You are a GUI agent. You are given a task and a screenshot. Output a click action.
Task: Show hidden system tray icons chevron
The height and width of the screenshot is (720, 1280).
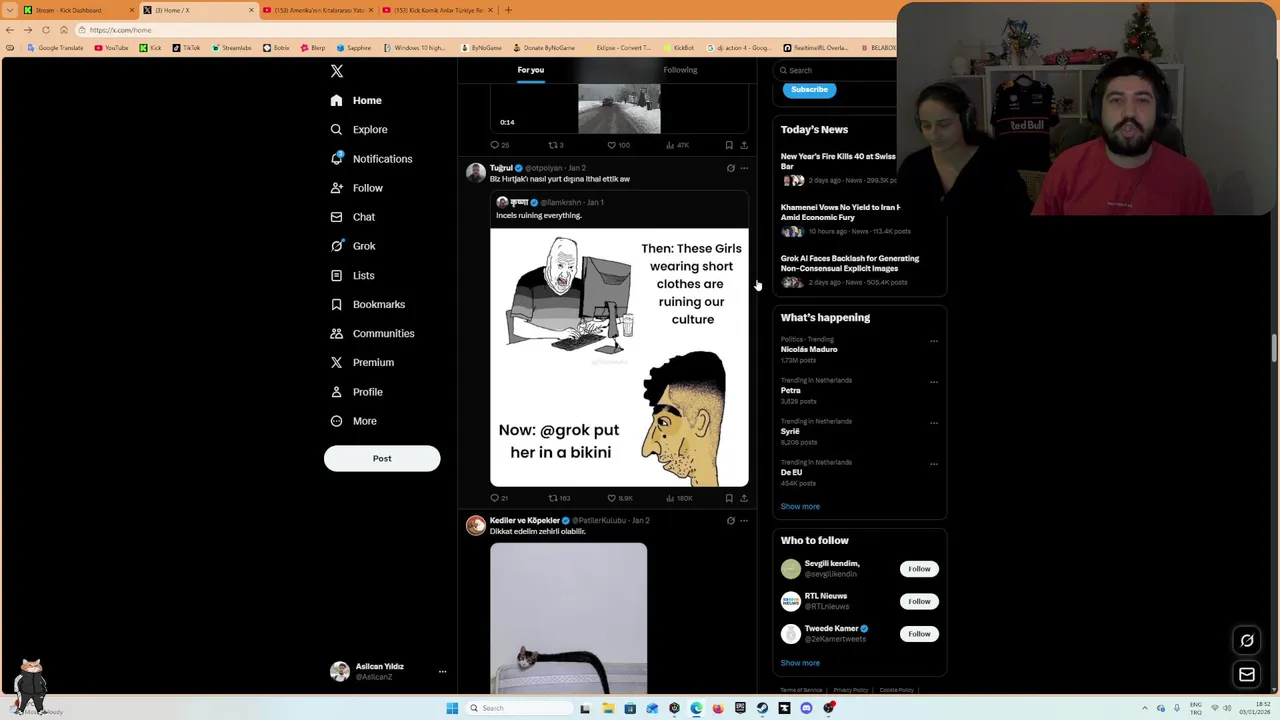(x=1145, y=708)
